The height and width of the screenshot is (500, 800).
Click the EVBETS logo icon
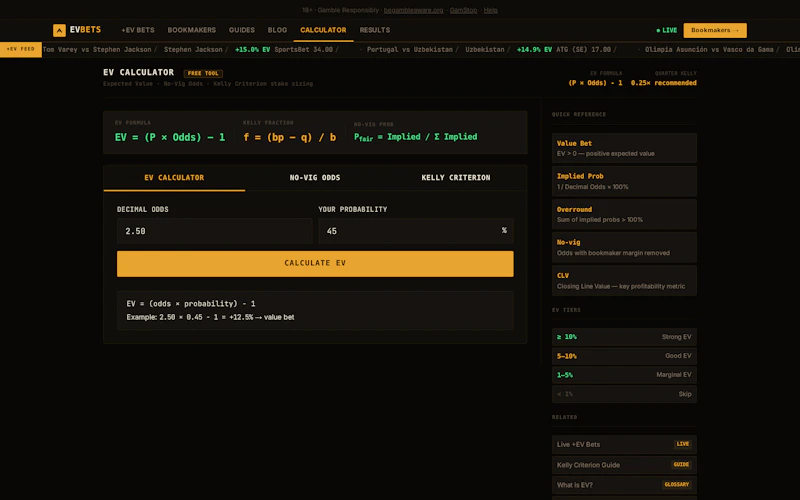59,31
